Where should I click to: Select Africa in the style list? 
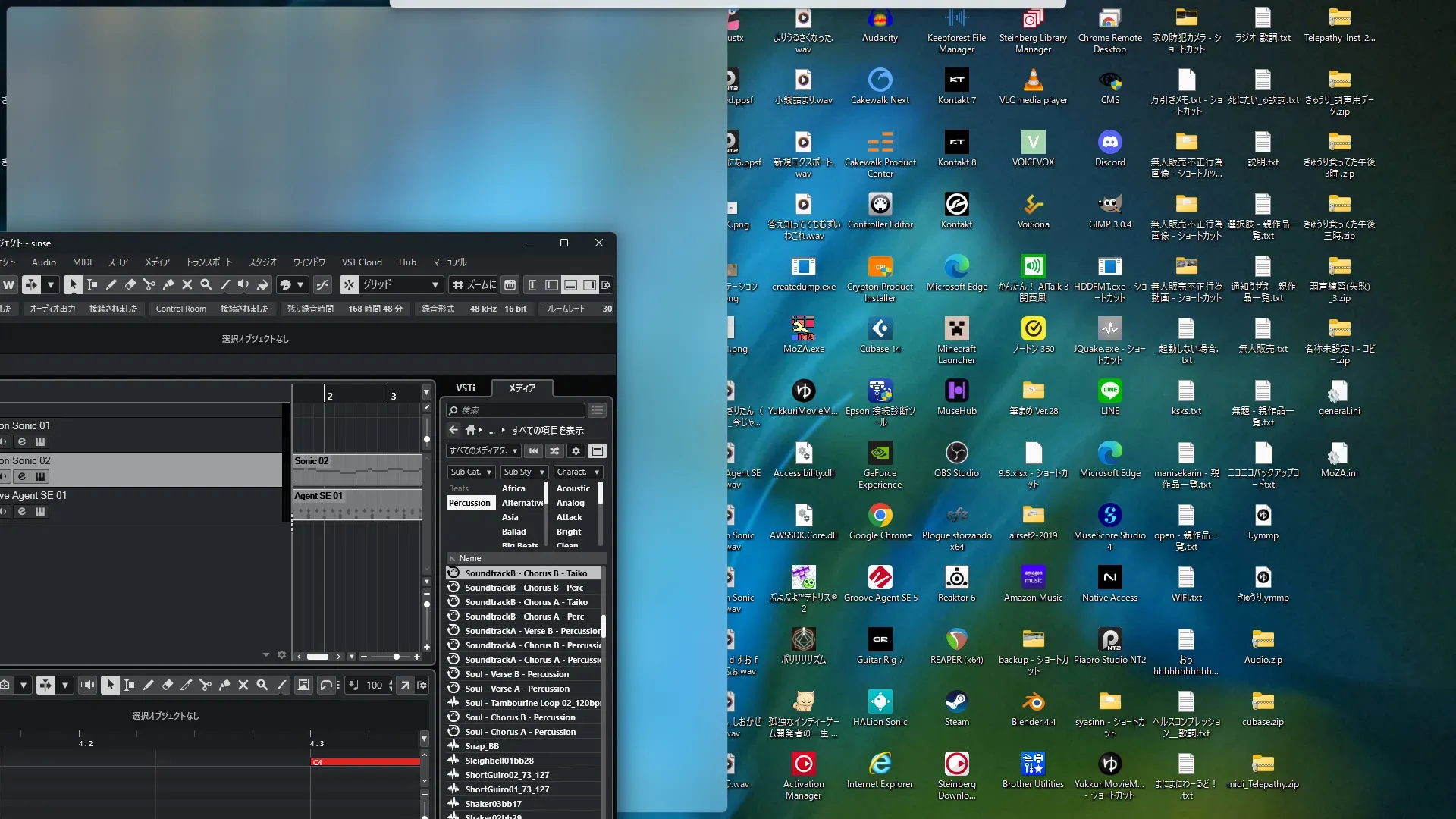(x=513, y=488)
